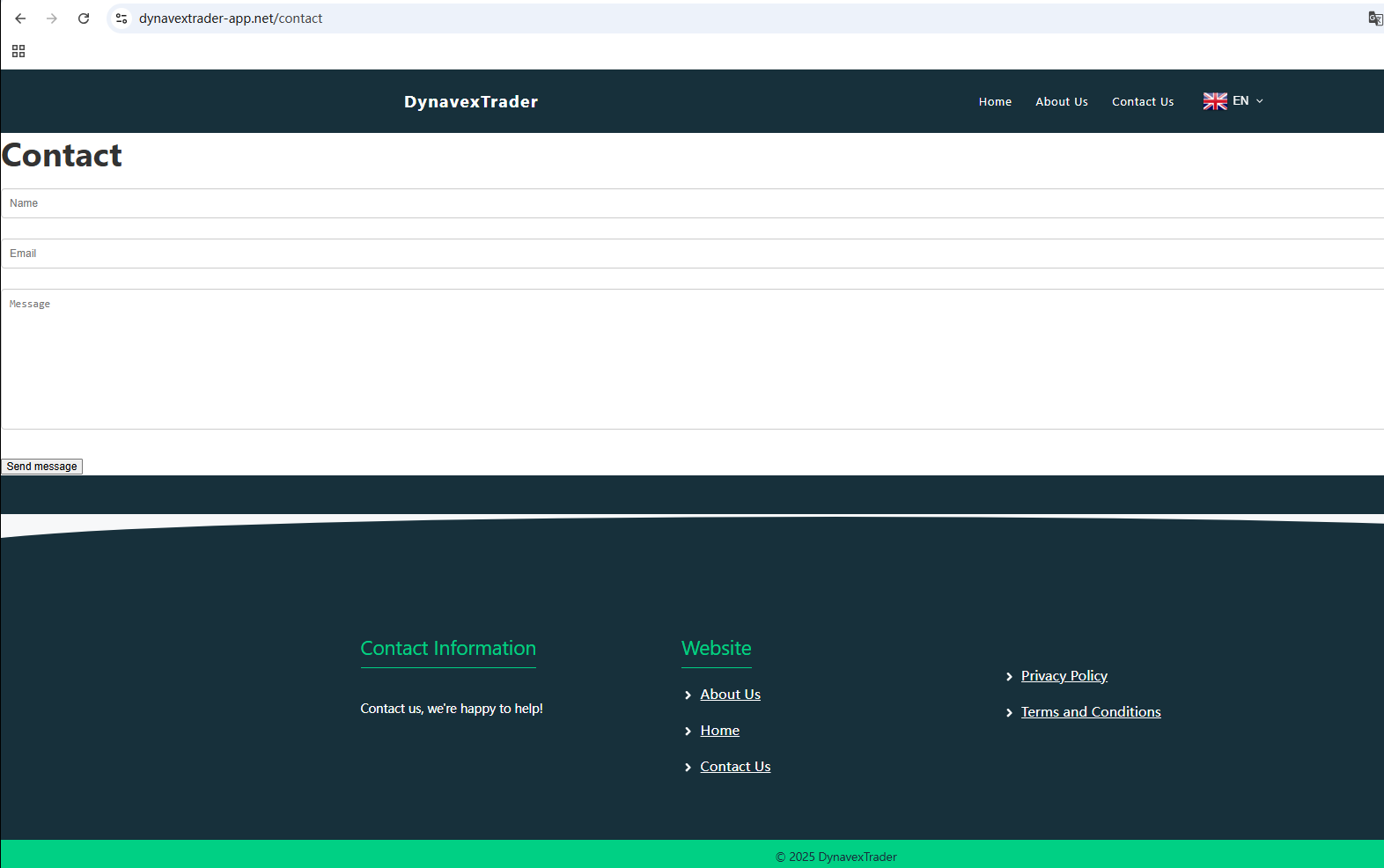Image resolution: width=1384 pixels, height=868 pixels.
Task: Click the browser forward arrow
Action: coord(52,18)
